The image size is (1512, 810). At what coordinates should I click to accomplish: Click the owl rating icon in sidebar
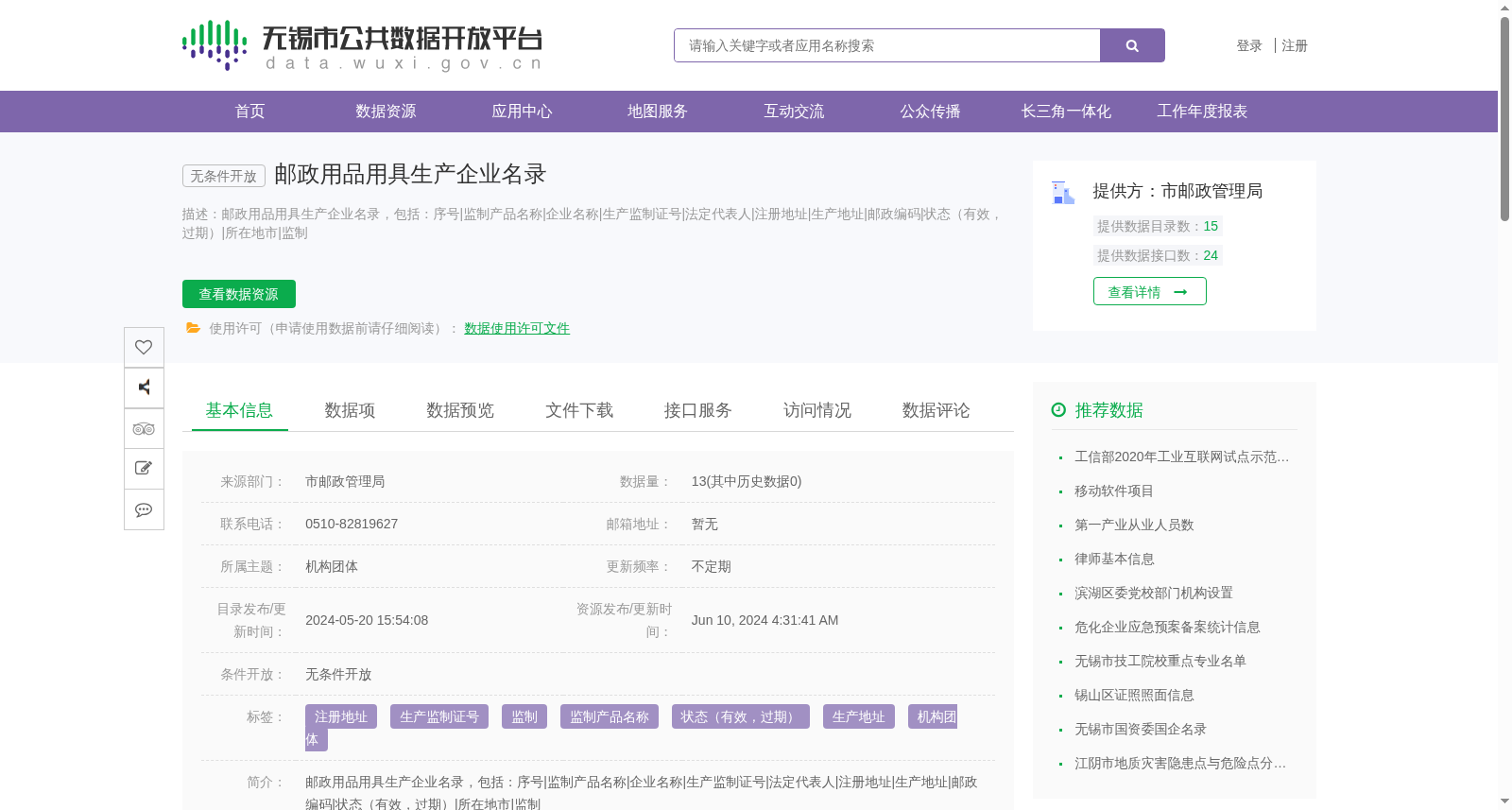tap(144, 428)
